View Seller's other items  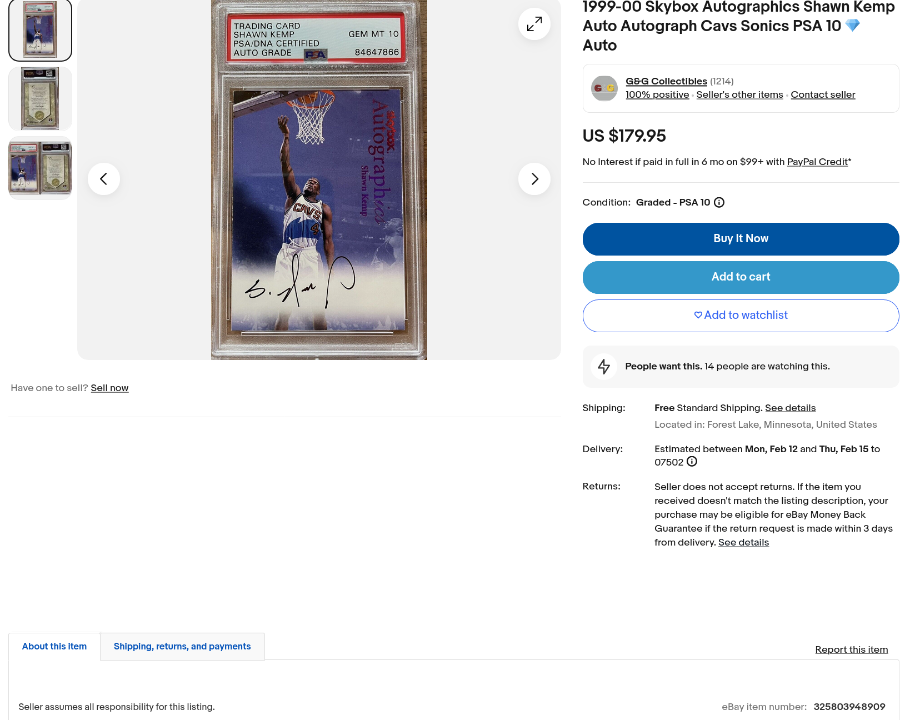point(739,95)
